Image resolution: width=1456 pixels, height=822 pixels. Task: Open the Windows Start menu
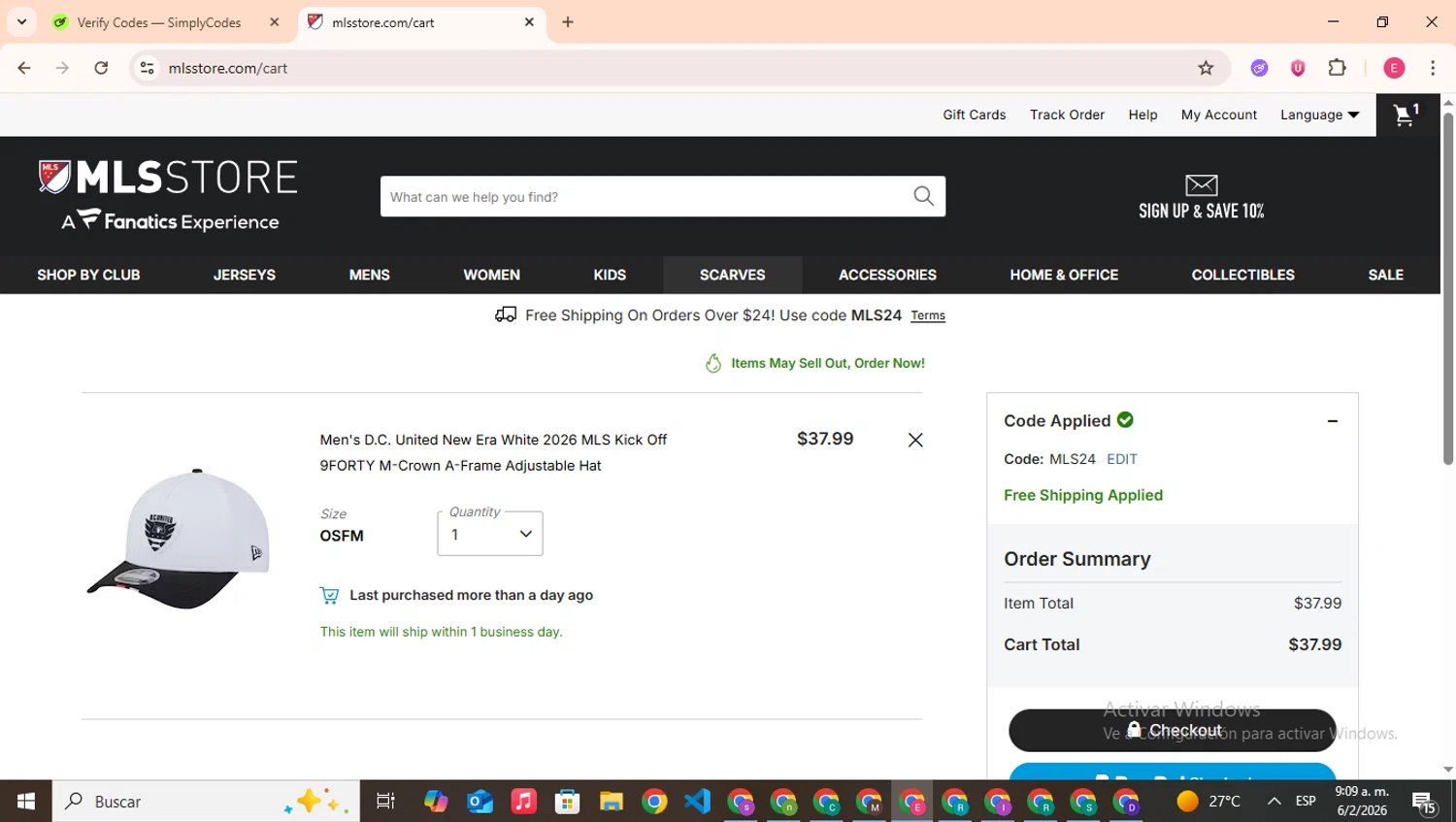click(26, 802)
